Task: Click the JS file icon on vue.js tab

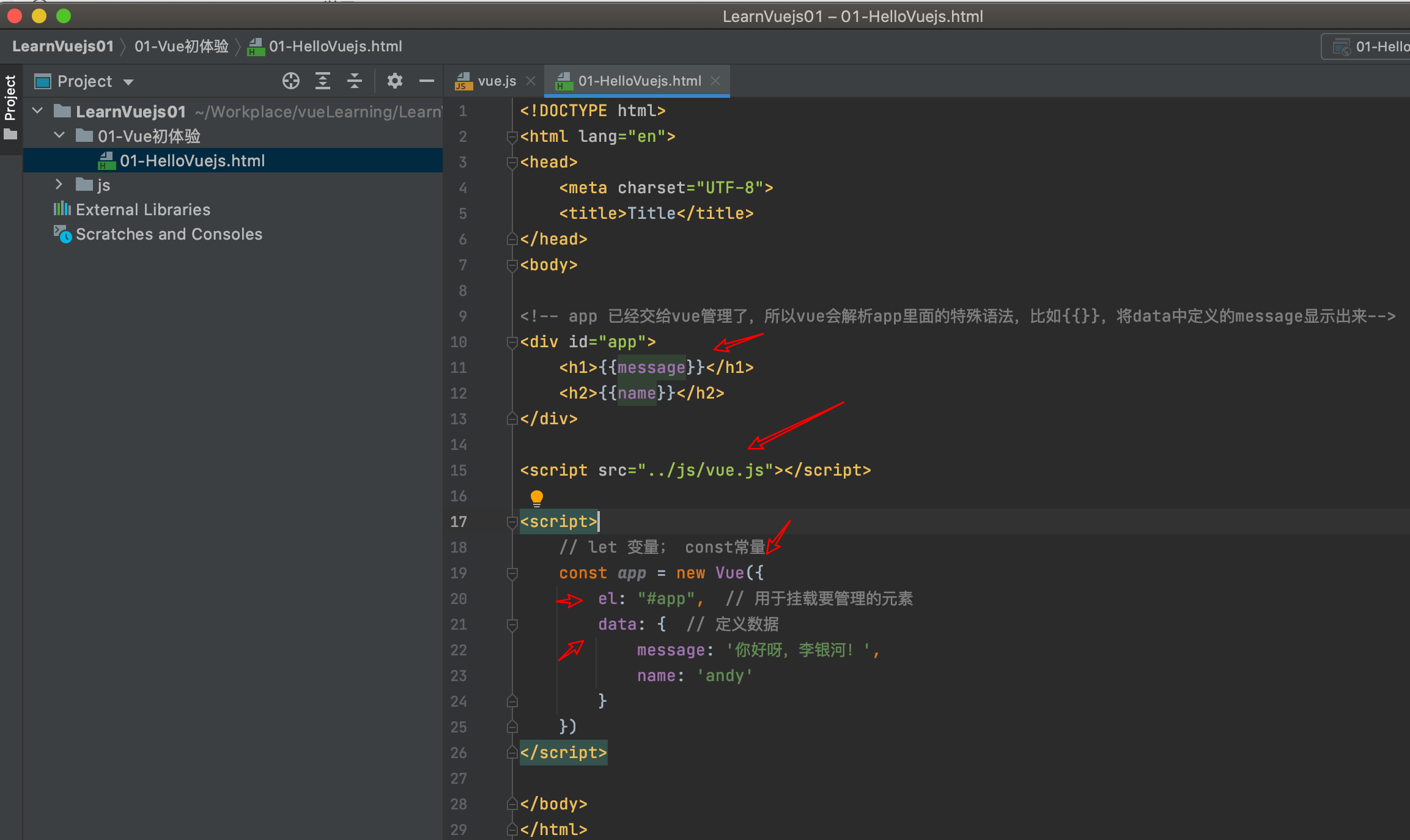Action: [464, 81]
